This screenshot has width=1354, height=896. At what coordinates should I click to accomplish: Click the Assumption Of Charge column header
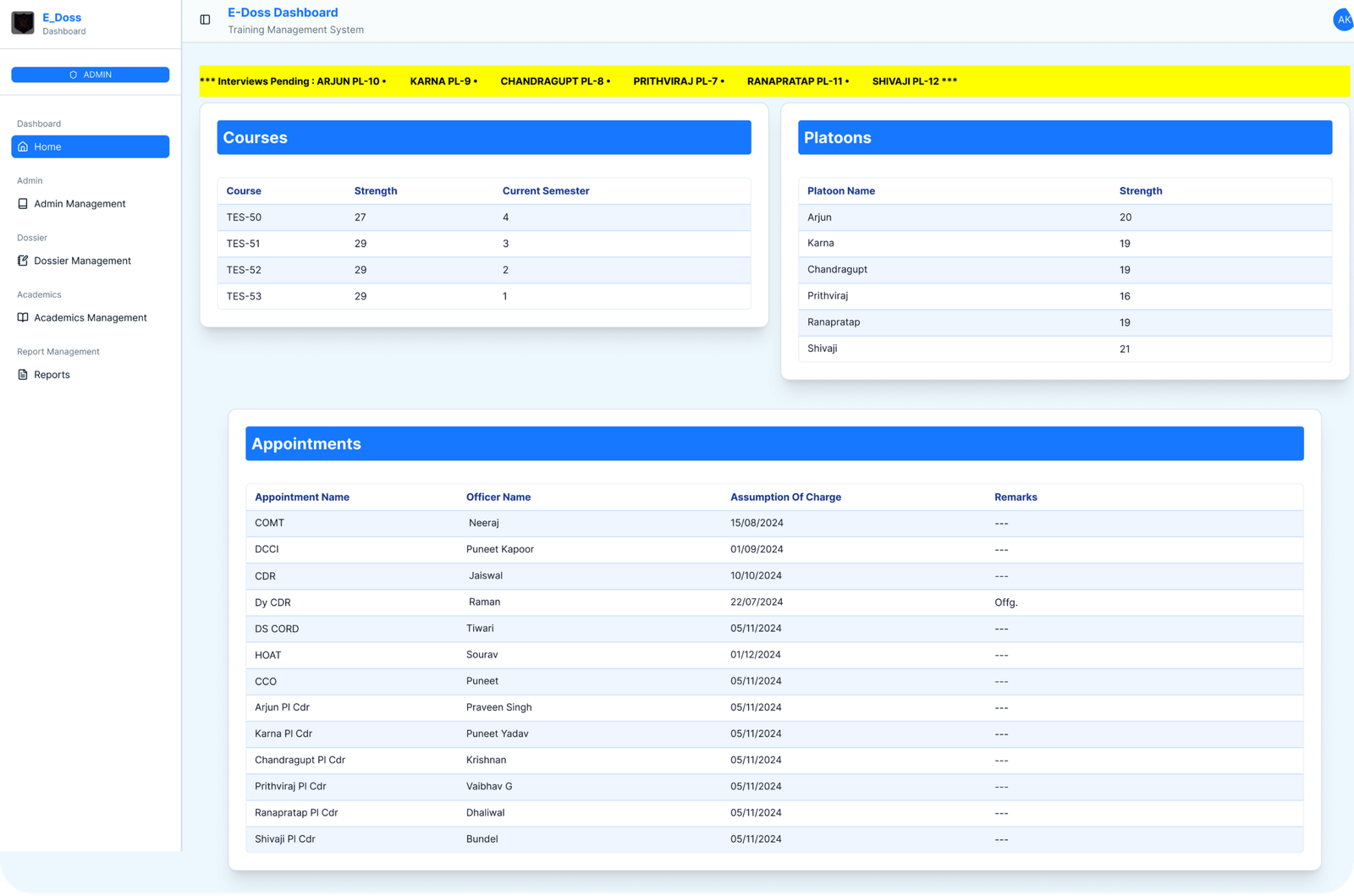[x=785, y=497]
